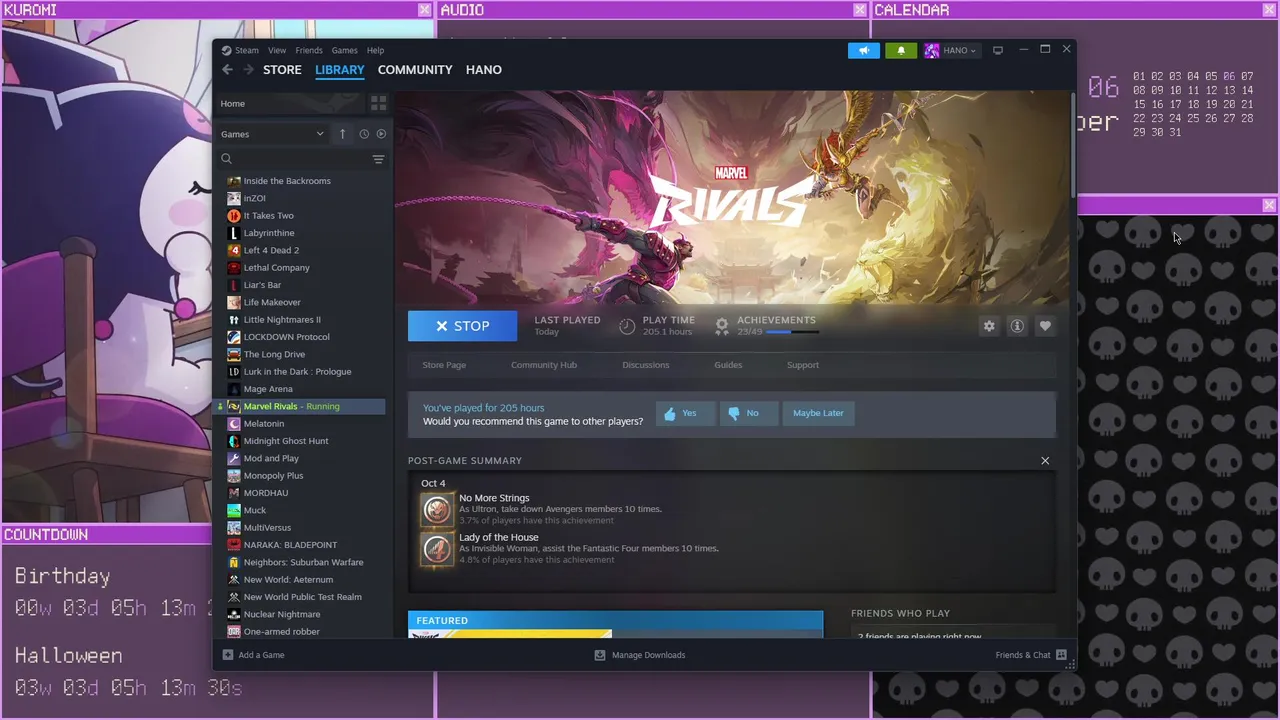This screenshot has width=1280, height=720.
Task: Go back with the Steam navigation arrow
Action: 227,70
